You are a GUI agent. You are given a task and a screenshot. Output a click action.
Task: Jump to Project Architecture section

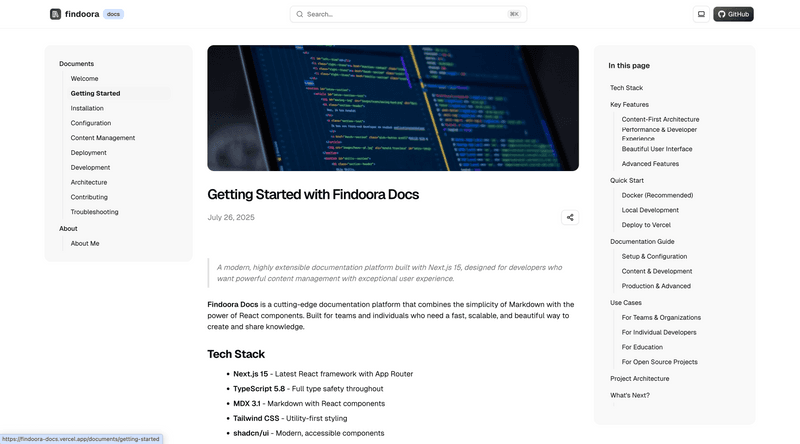[x=639, y=379]
